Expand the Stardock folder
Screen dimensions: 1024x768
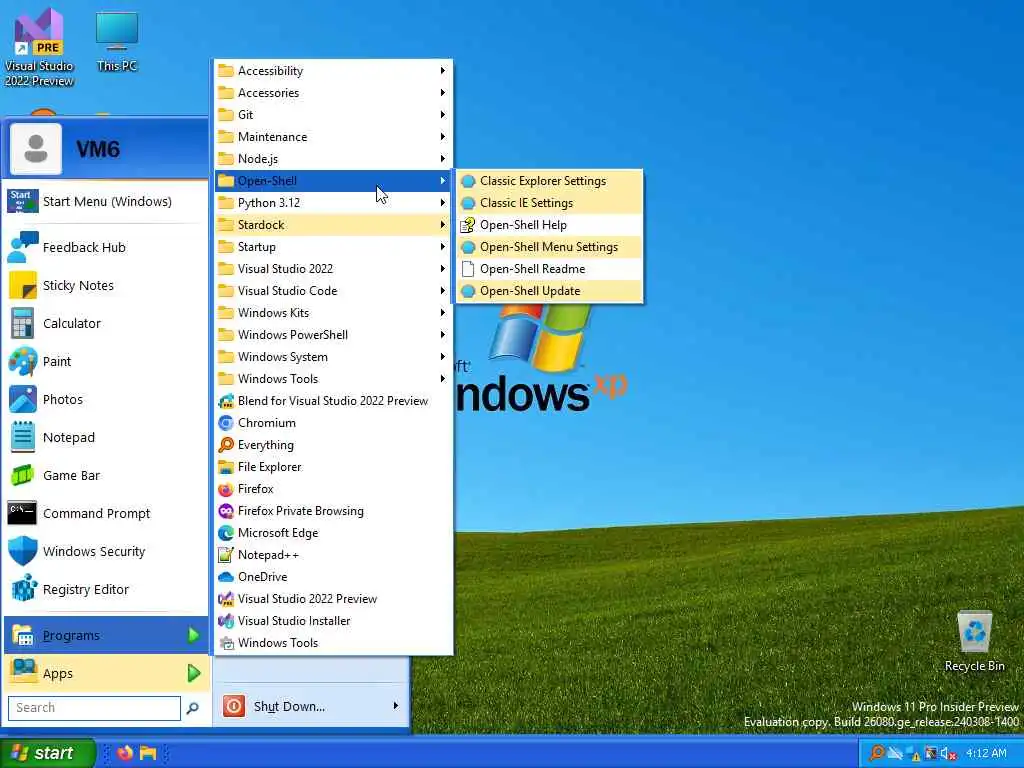coord(334,225)
